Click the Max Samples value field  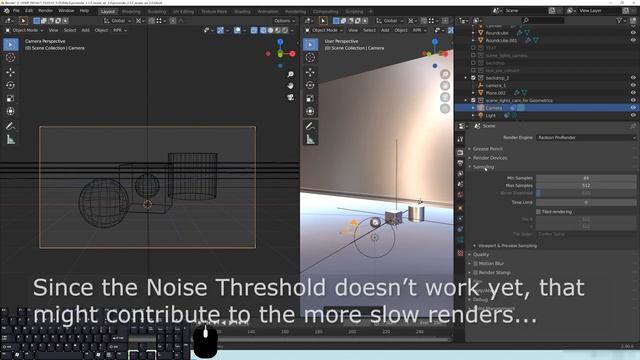pos(586,185)
